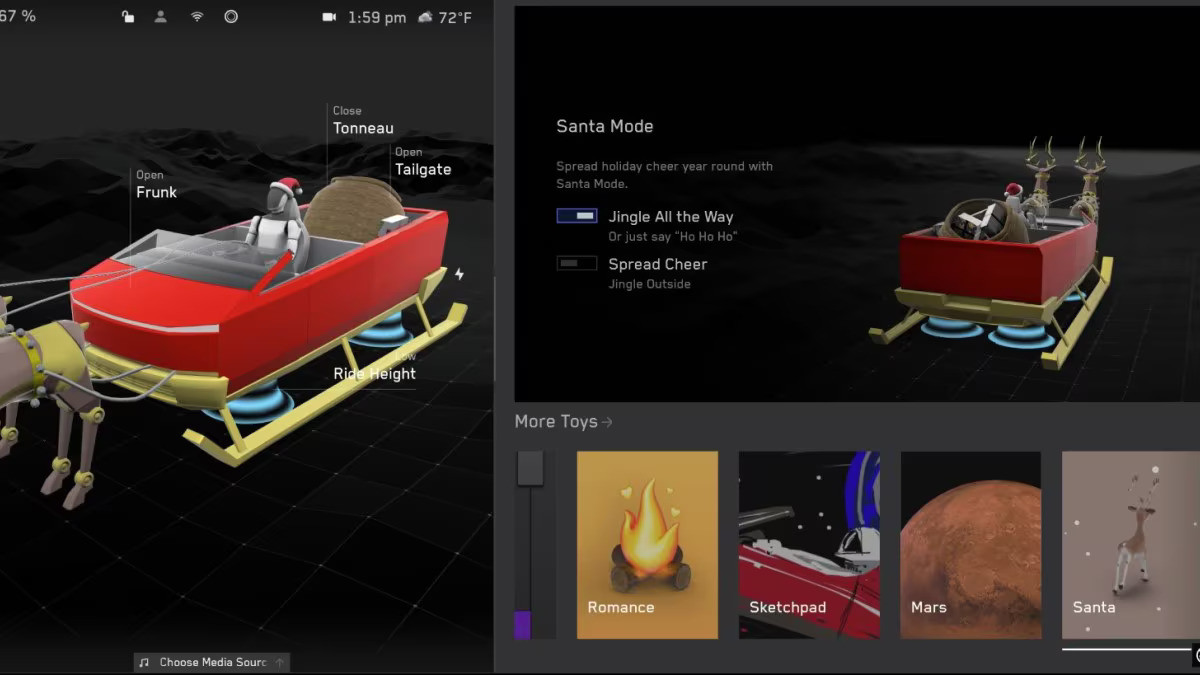The width and height of the screenshot is (1200, 675).
Task: Click the weather cloud icon
Action: (425, 17)
